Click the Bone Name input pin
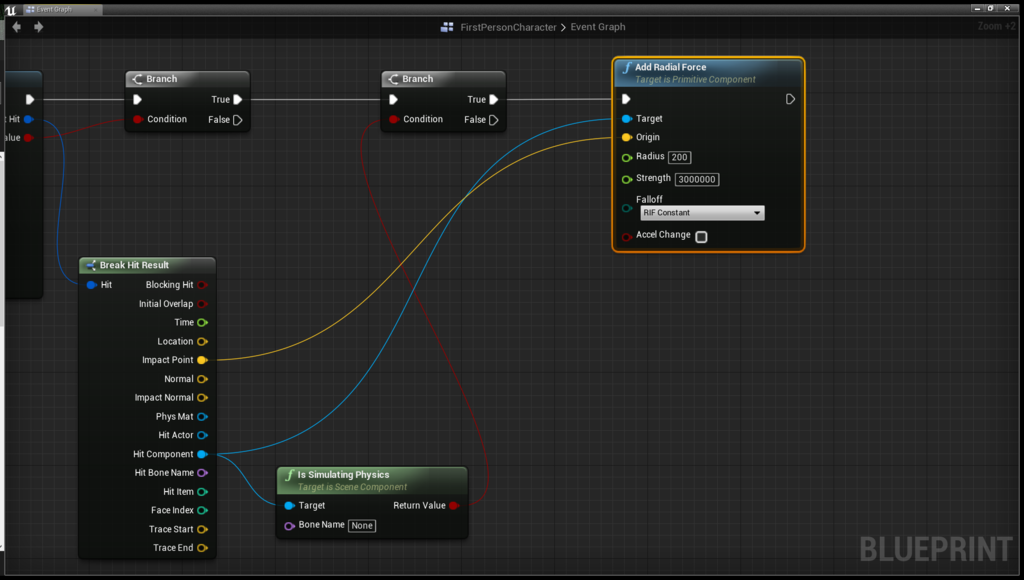Image resolution: width=1024 pixels, height=580 pixels. 289,526
